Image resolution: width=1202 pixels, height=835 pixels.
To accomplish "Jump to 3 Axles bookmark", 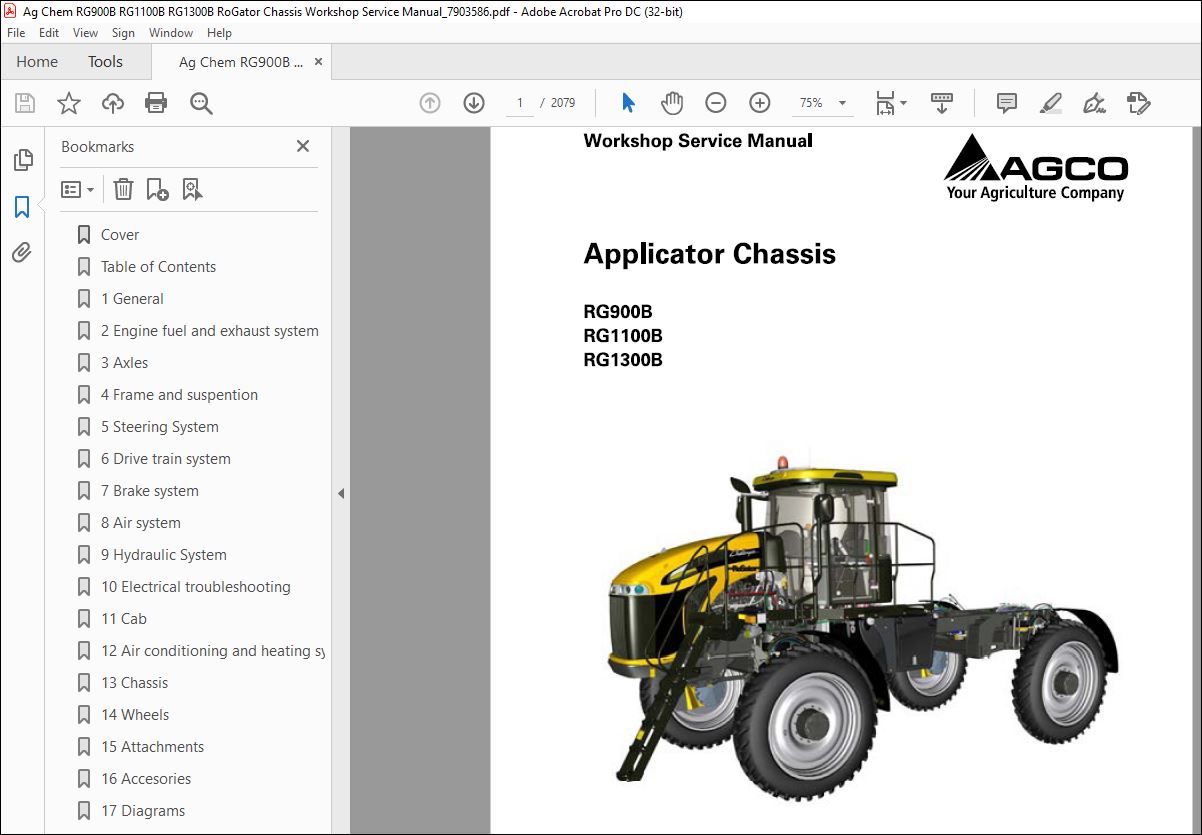I will click(124, 363).
